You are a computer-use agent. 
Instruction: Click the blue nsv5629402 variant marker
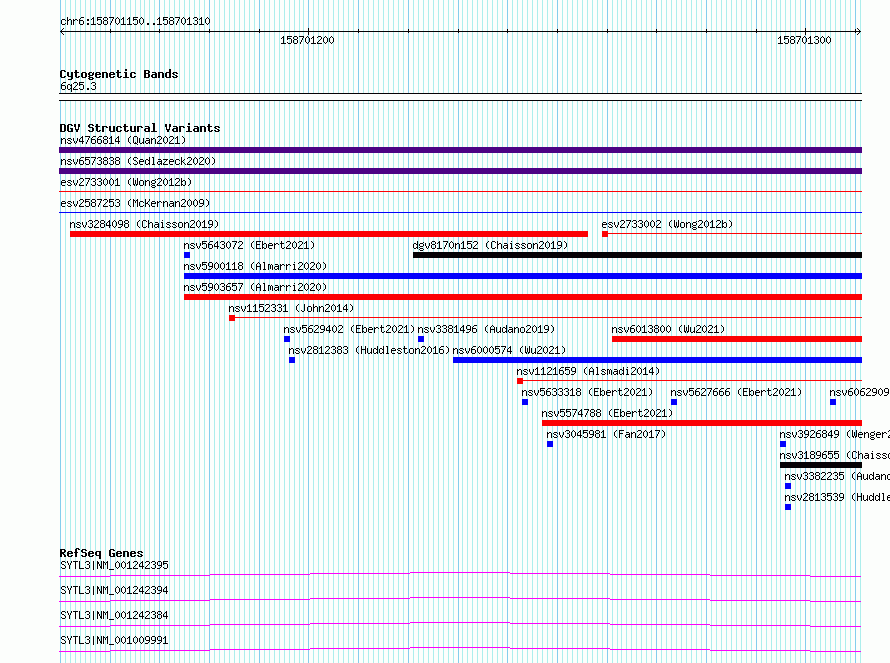287,339
